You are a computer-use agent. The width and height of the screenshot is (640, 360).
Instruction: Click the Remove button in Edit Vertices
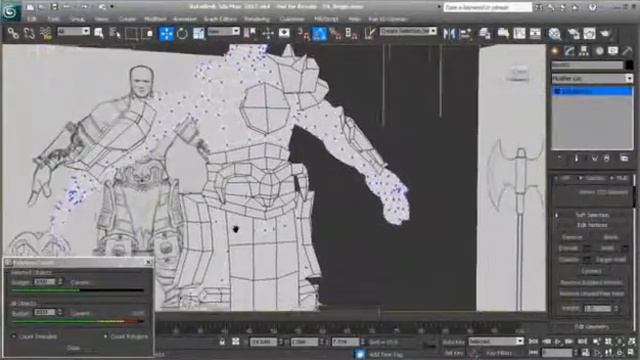pos(572,237)
